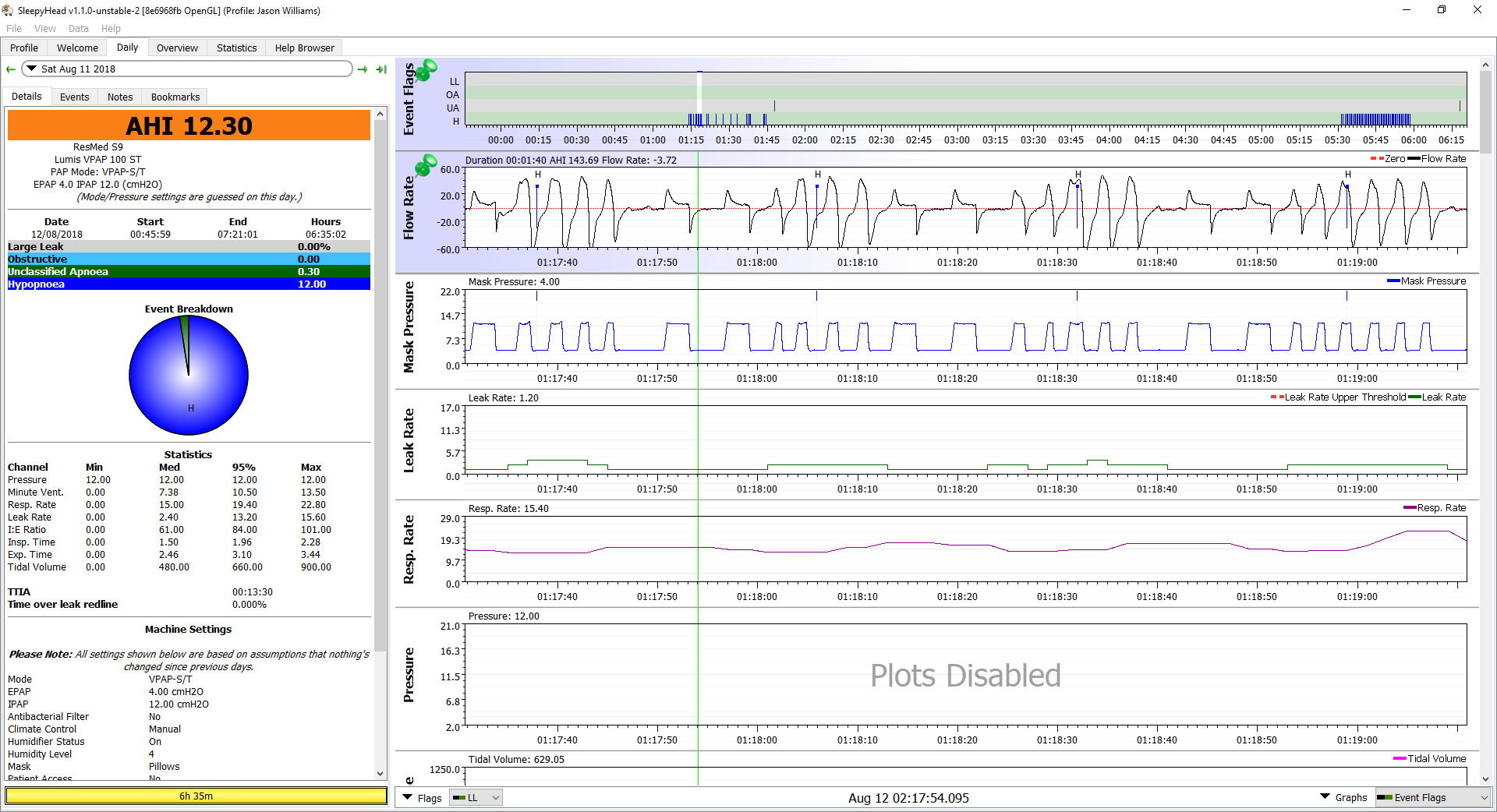Click the 05:45 hypopnoea cluster in Event Flags

tap(1375, 119)
